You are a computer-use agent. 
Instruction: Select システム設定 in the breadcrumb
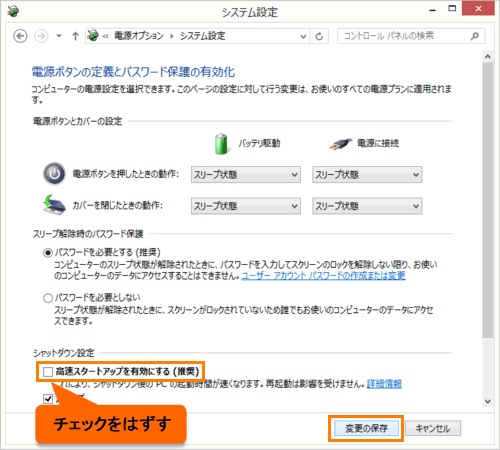tap(203, 36)
